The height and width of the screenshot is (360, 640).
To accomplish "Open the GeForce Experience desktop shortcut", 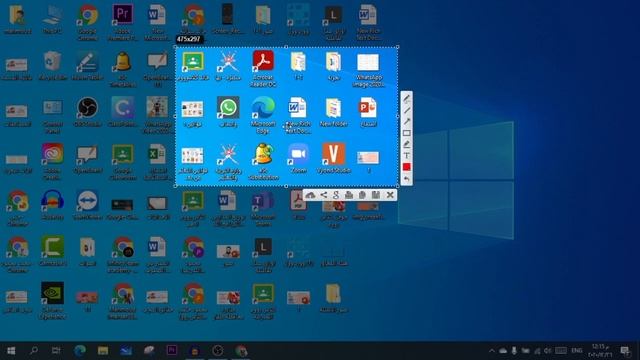I will (52, 300).
